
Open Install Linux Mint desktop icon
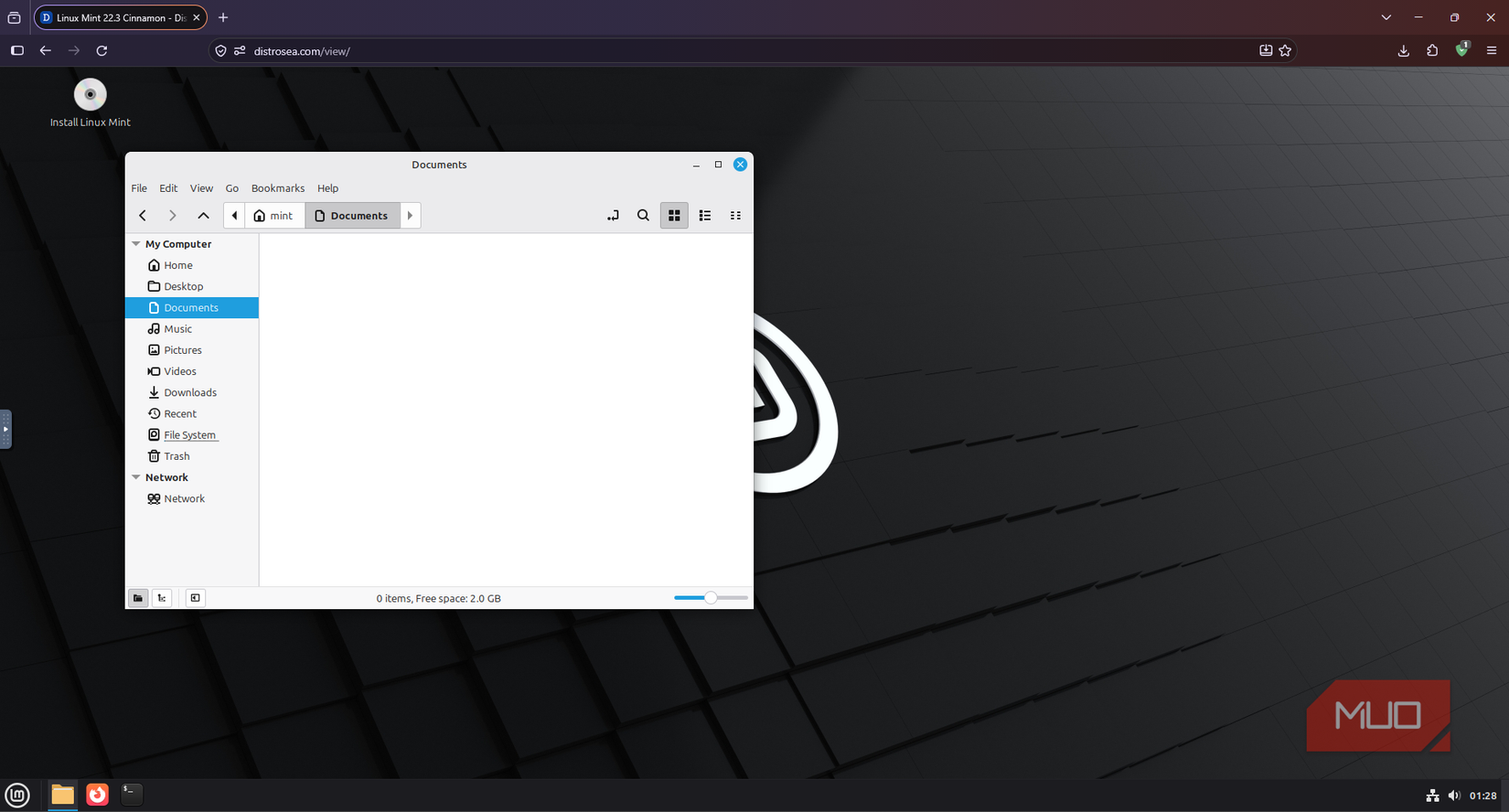pos(90,102)
